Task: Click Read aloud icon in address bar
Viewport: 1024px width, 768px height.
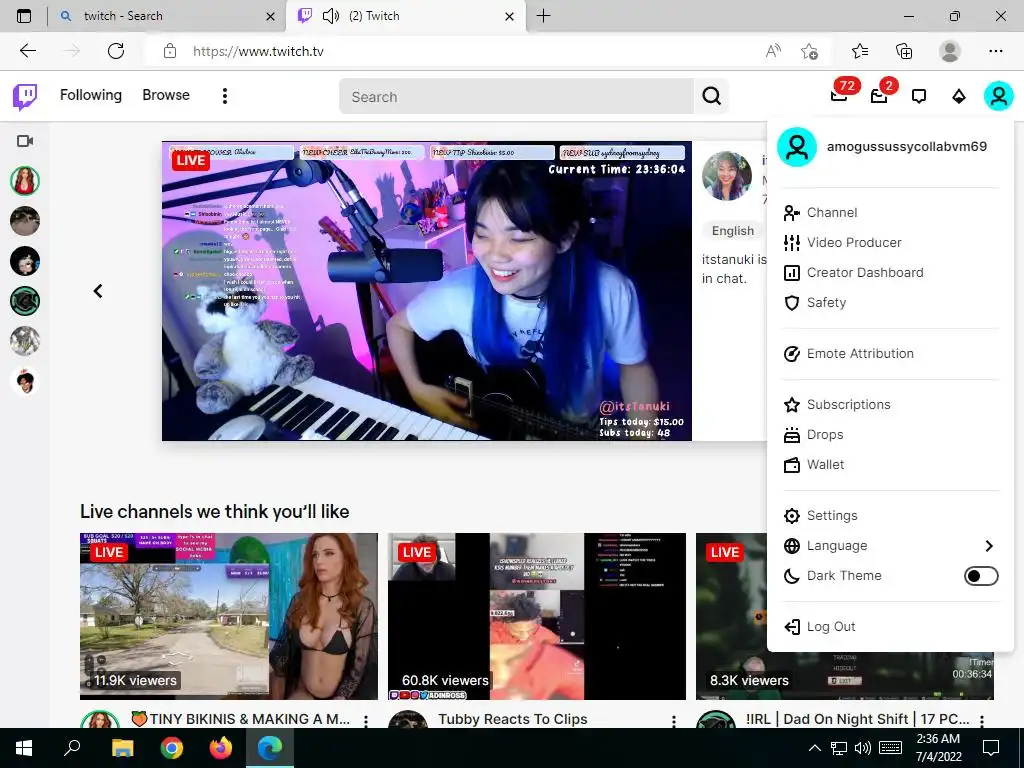Action: (x=773, y=51)
